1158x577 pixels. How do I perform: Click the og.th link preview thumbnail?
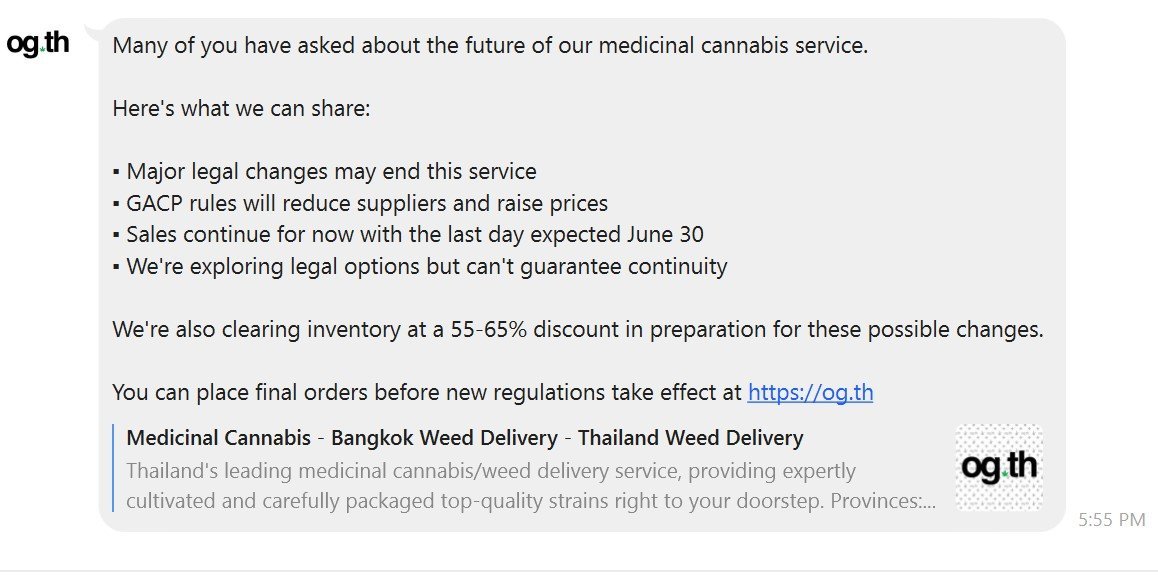(999, 467)
